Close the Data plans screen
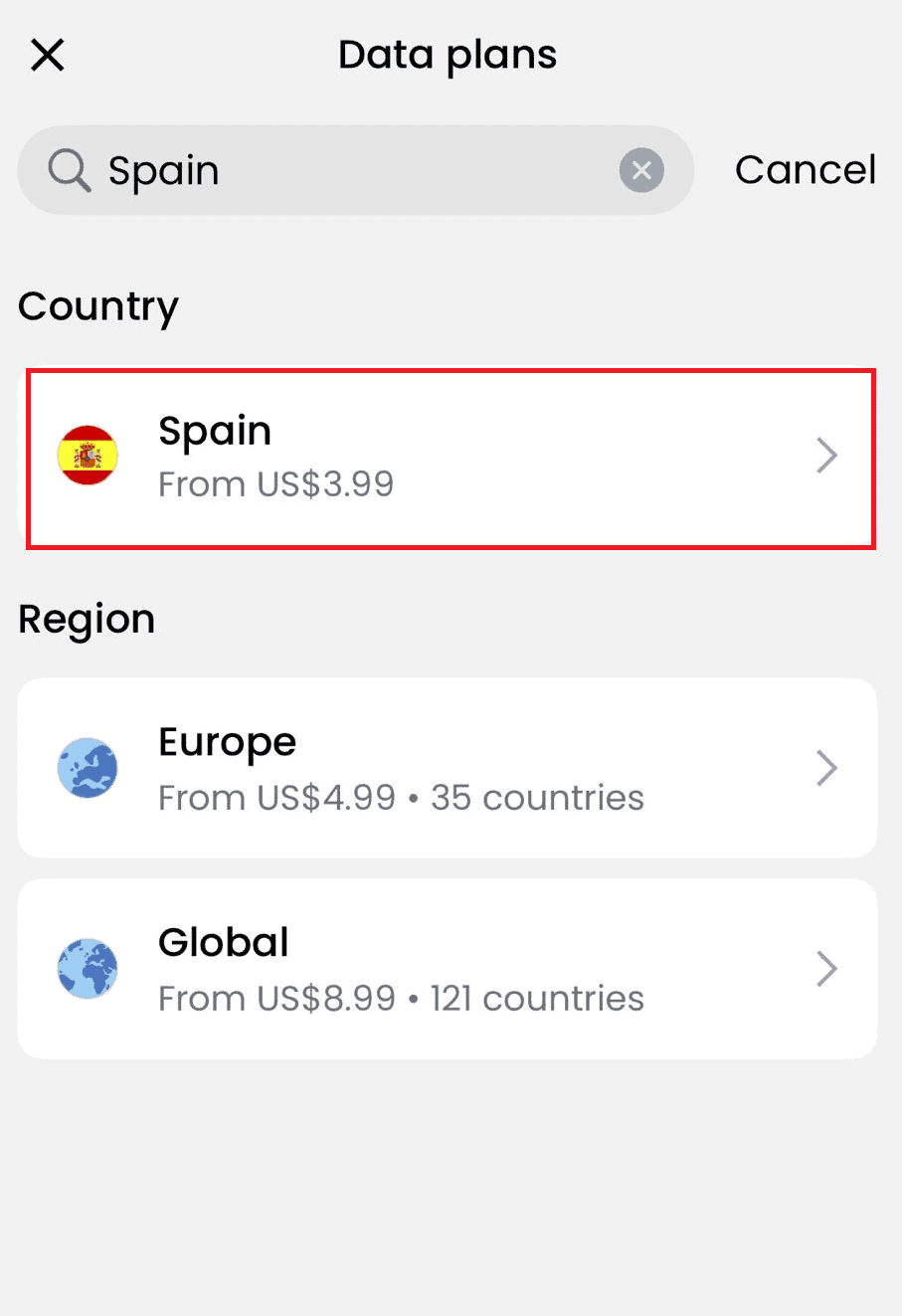 (48, 55)
